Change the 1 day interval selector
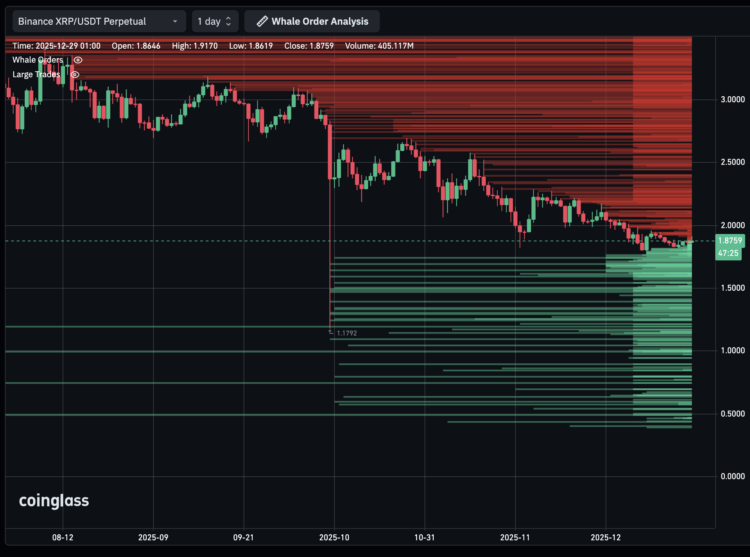750x557 pixels. pyautogui.click(x=215, y=22)
